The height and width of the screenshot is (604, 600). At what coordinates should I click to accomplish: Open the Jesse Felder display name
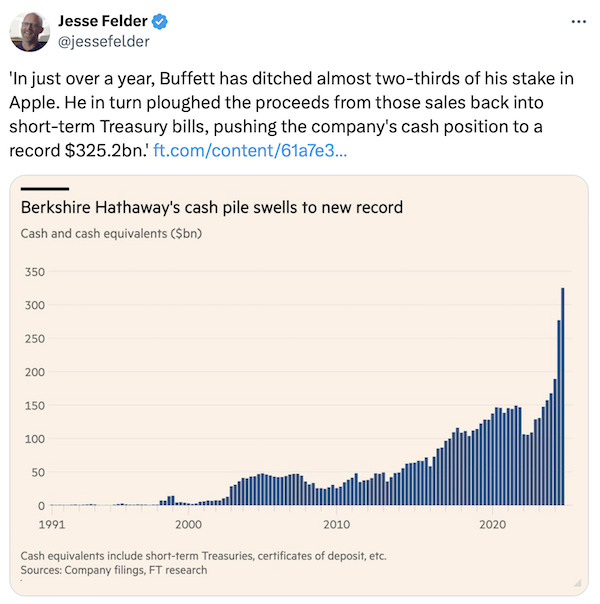point(101,21)
